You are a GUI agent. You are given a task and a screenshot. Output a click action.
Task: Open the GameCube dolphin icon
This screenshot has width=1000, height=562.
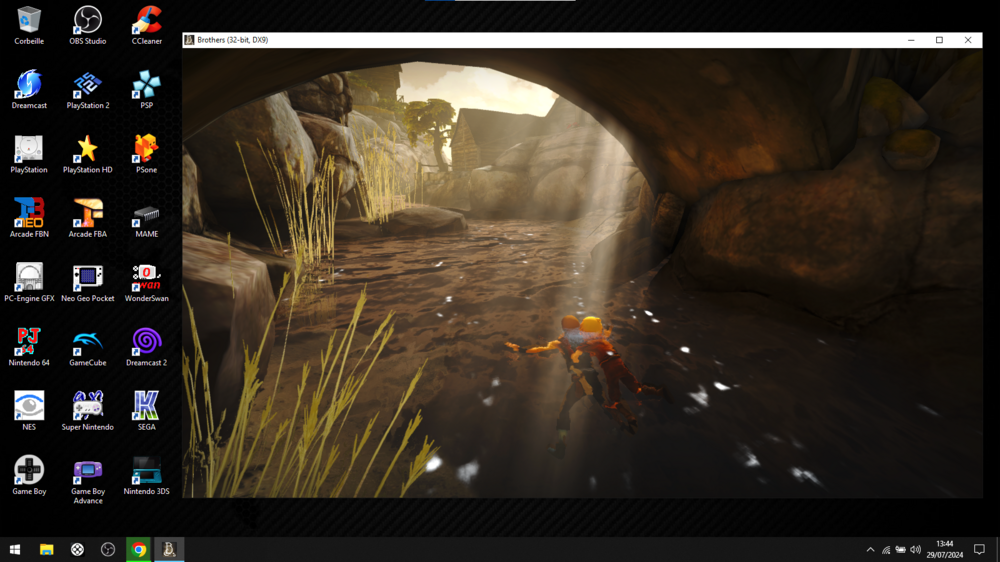[88, 343]
